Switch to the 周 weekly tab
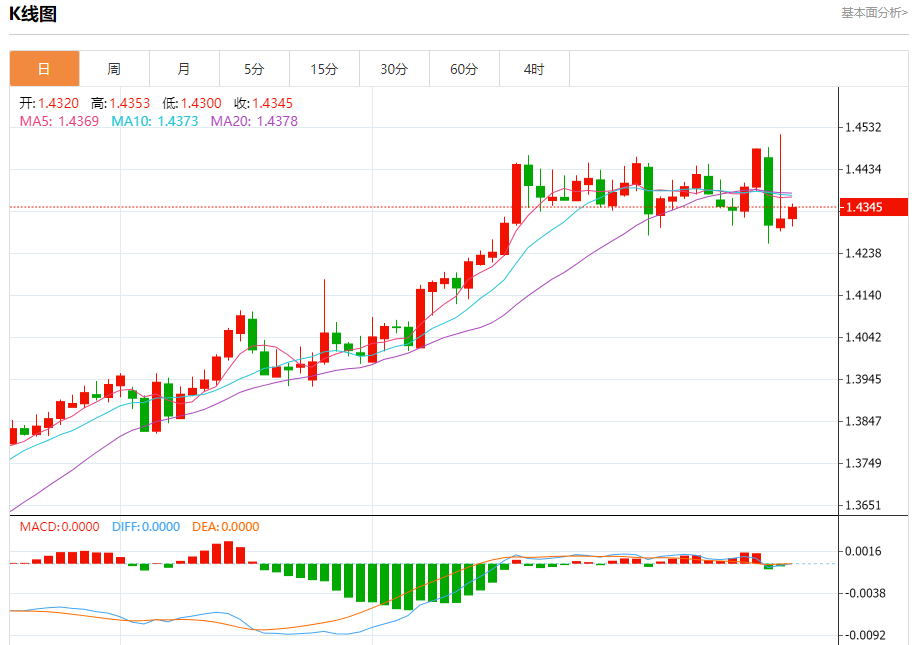The height and width of the screenshot is (645, 918). tap(114, 69)
